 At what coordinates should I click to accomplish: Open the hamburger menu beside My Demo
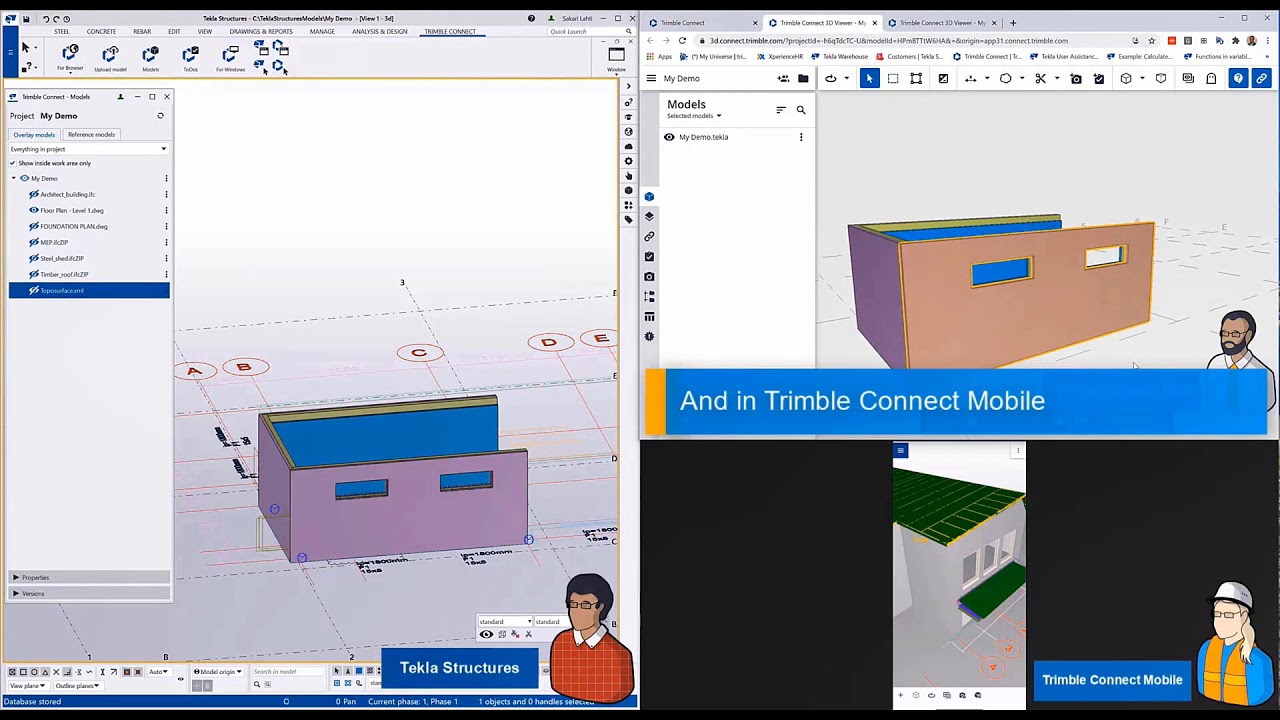(651, 78)
